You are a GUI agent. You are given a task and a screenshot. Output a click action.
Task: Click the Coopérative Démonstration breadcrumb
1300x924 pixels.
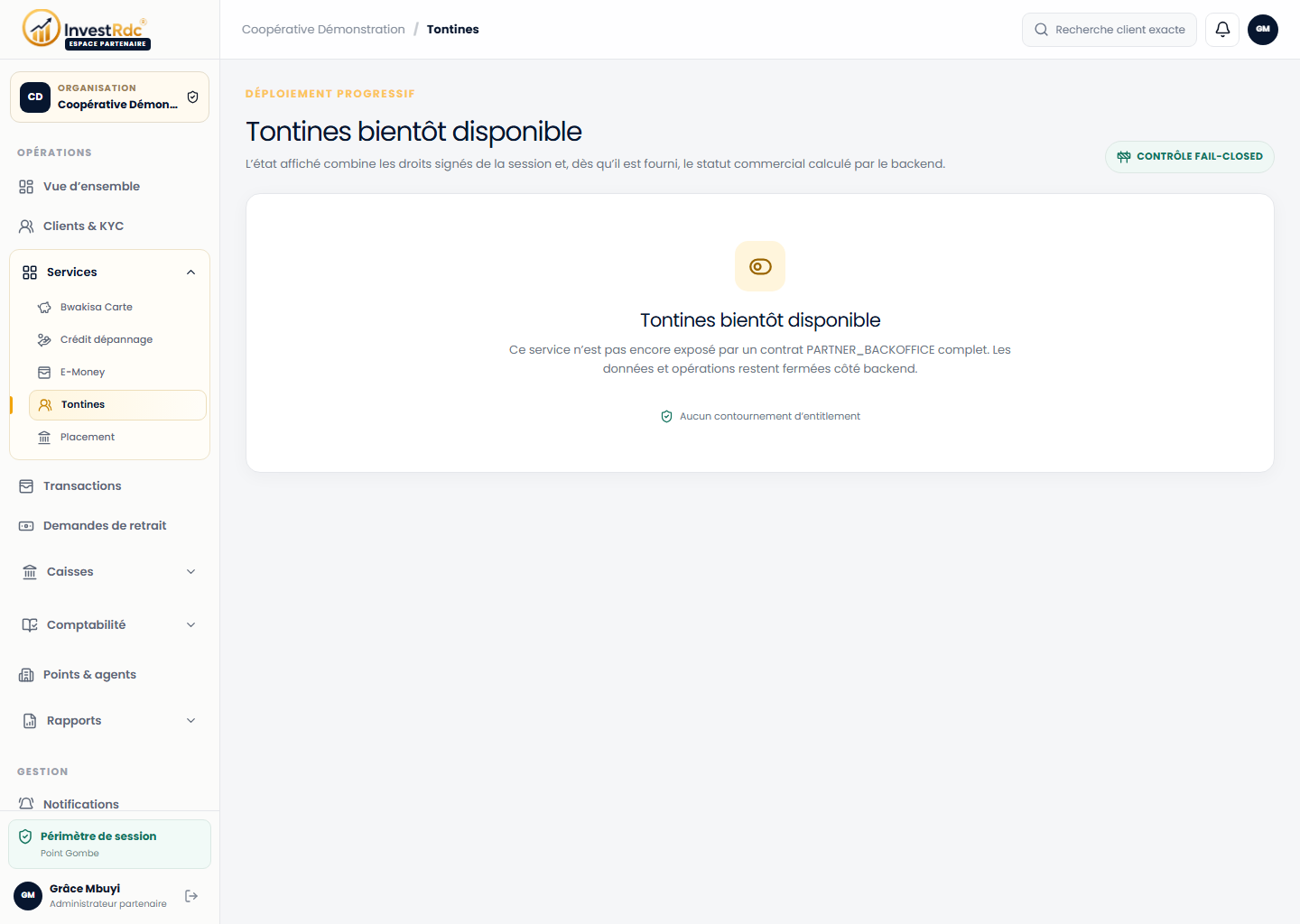click(323, 30)
